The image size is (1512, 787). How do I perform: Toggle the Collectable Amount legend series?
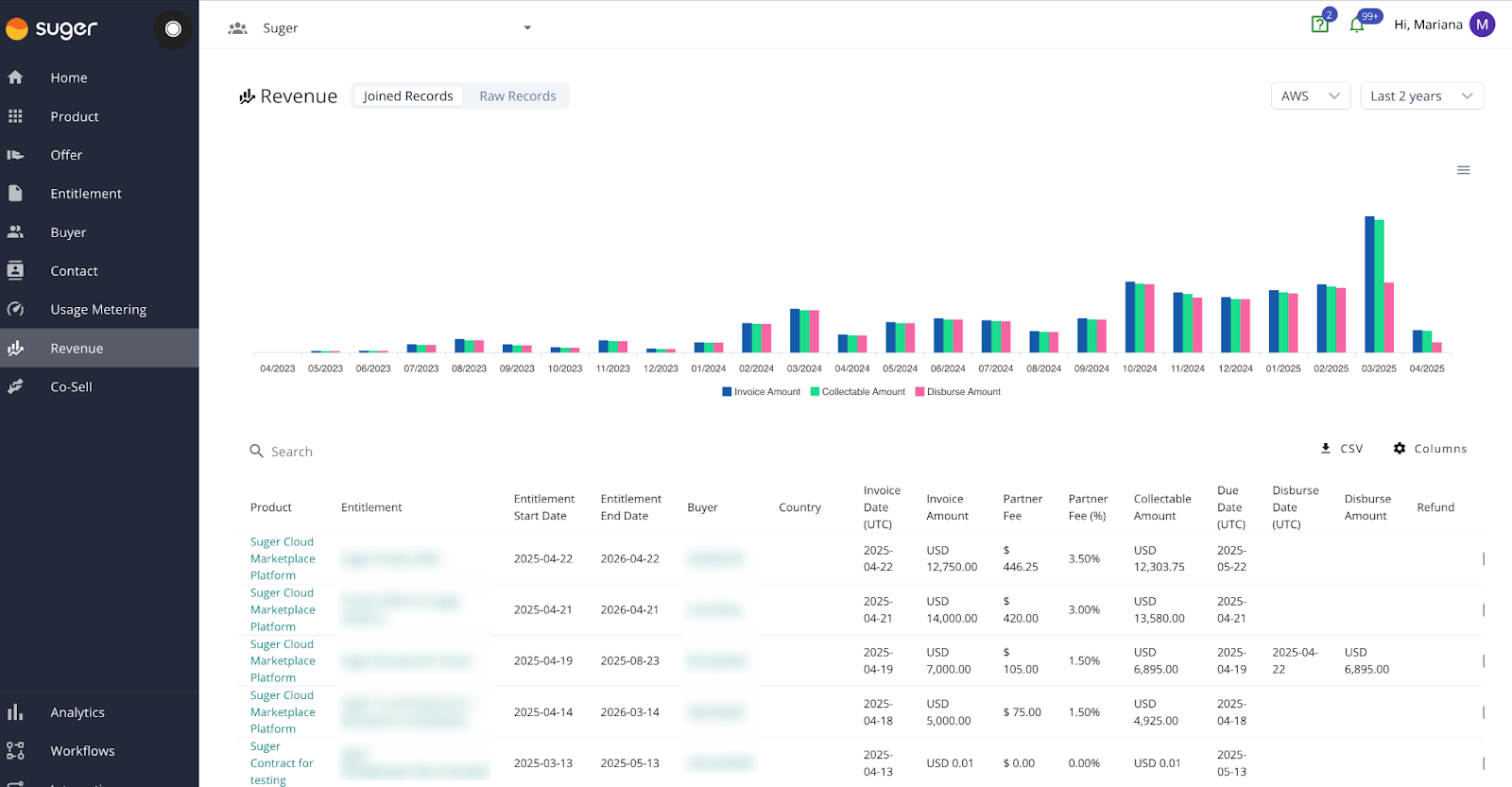tap(858, 391)
